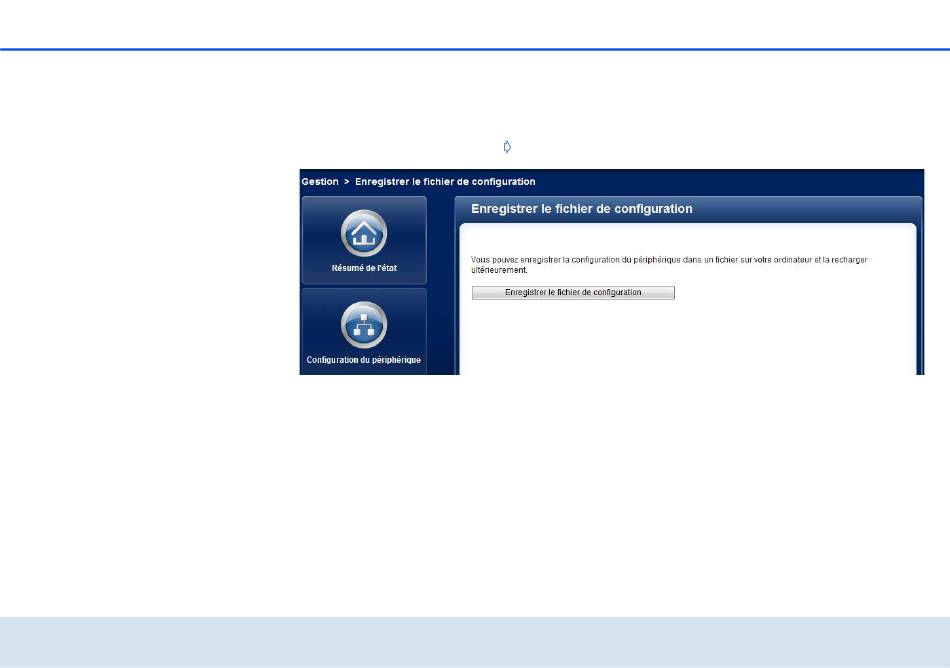The image size is (950, 668).
Task: Select the Résumé de l'état label
Action: (x=364, y=268)
